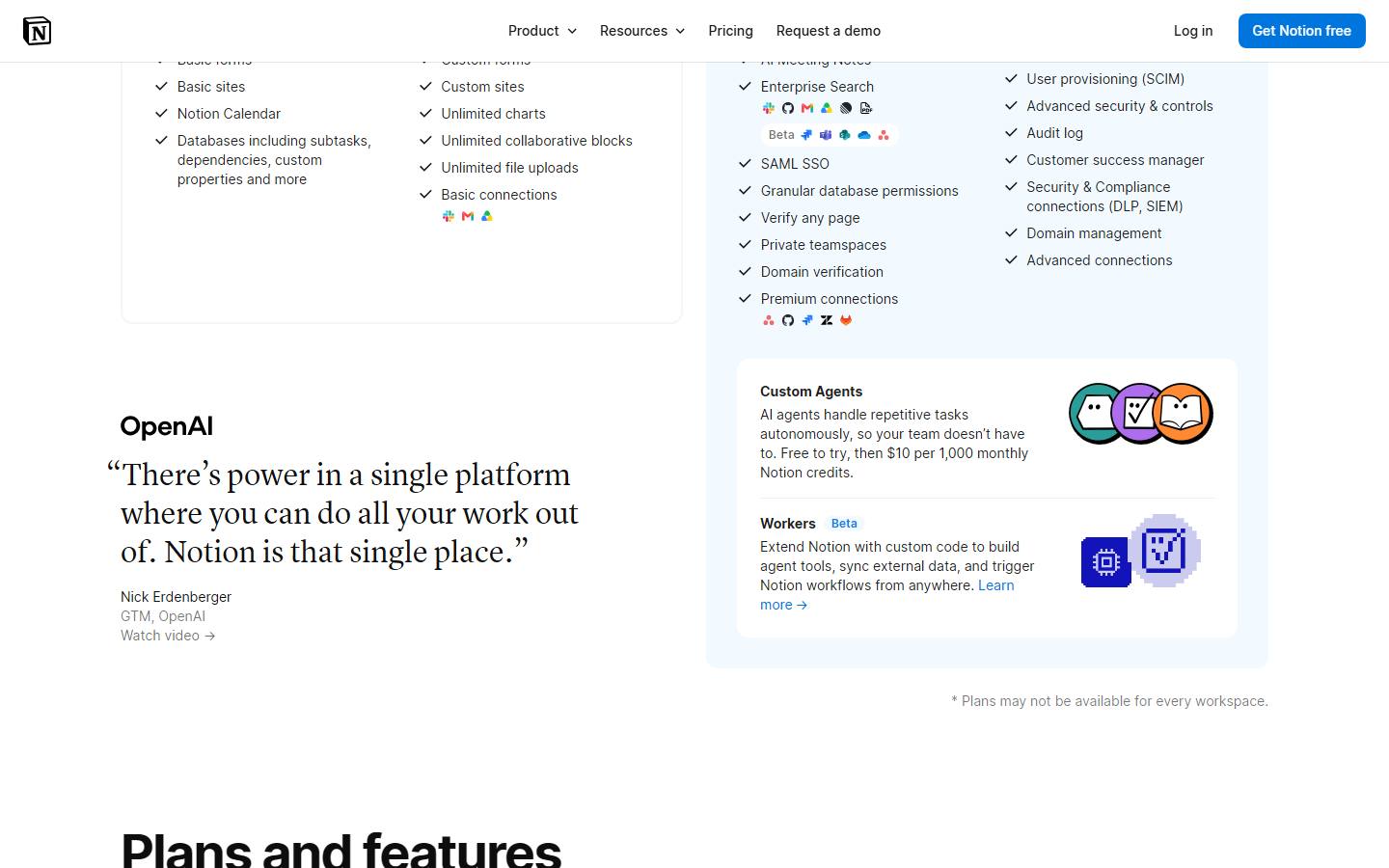Click the Zendesk icon under Premium connections

coord(827,320)
